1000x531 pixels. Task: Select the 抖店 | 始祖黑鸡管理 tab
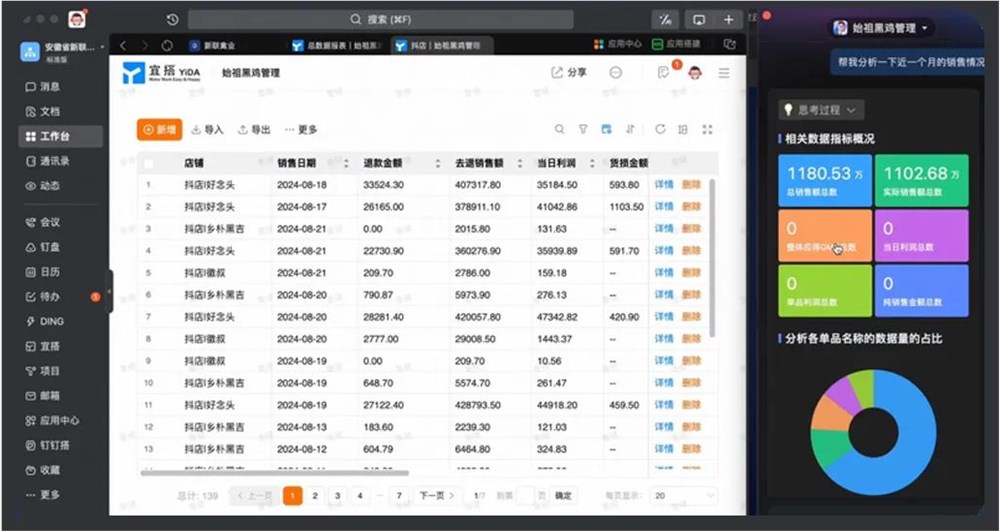(440, 45)
